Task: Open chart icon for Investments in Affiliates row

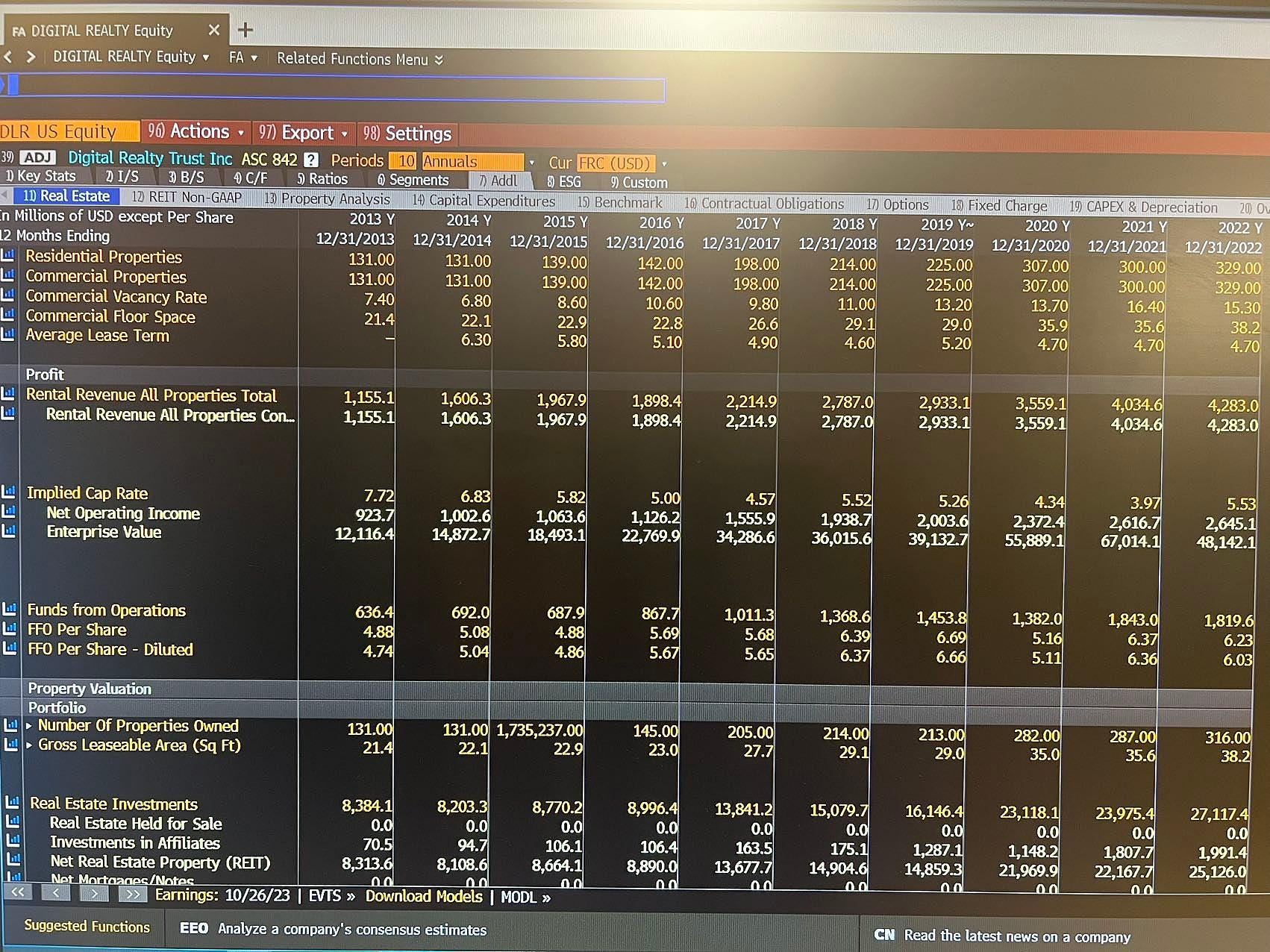Action: click(12, 842)
